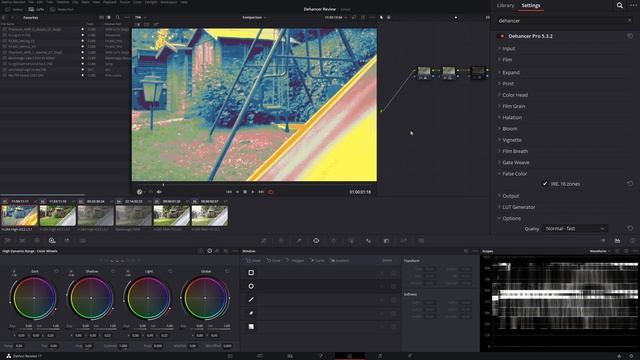Open the Comparison viewer dropdown

pos(254,18)
